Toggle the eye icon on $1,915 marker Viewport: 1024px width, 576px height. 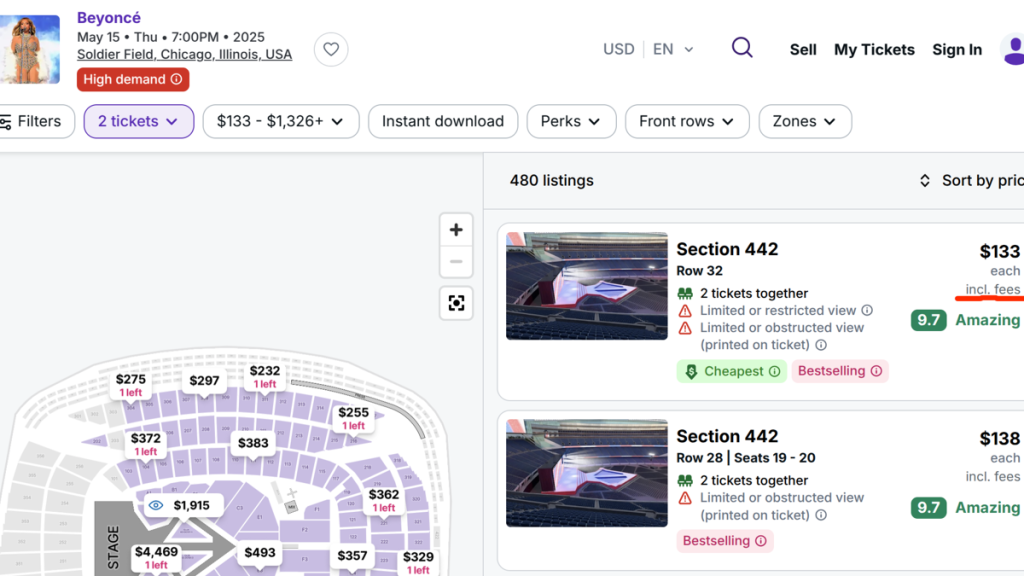[x=156, y=505]
